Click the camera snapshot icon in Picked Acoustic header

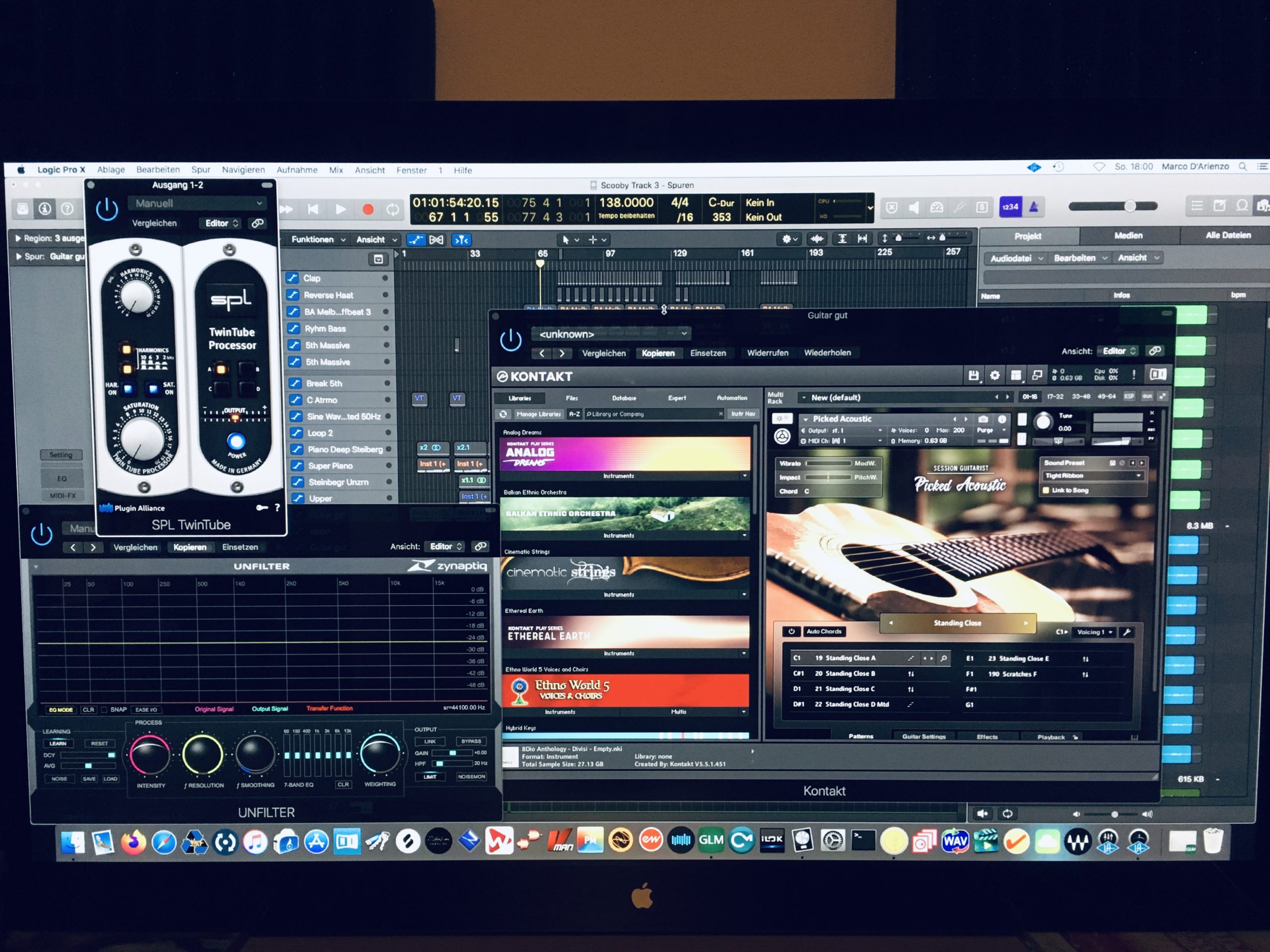(983, 419)
